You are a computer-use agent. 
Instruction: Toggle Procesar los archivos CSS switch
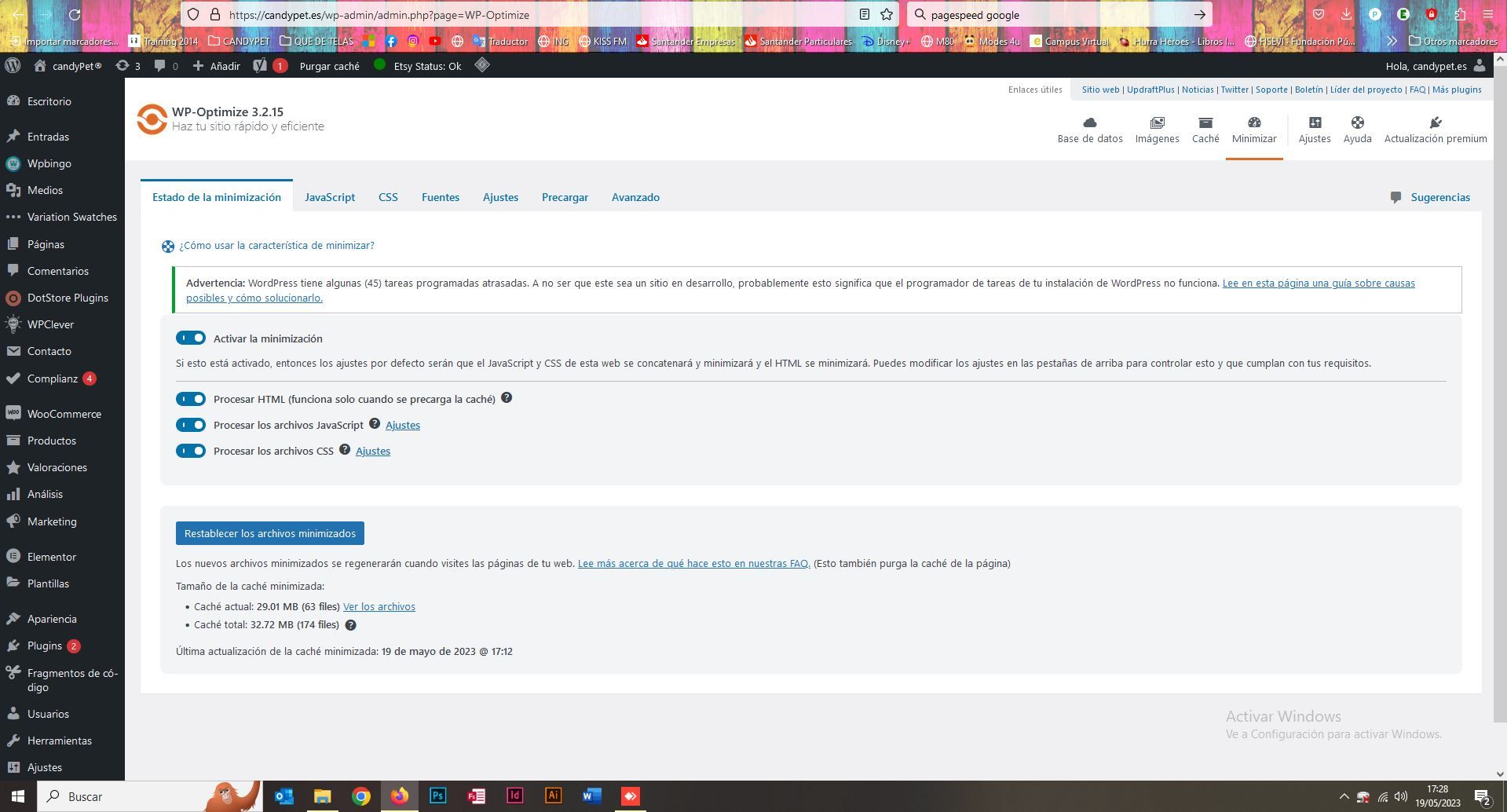click(x=191, y=451)
